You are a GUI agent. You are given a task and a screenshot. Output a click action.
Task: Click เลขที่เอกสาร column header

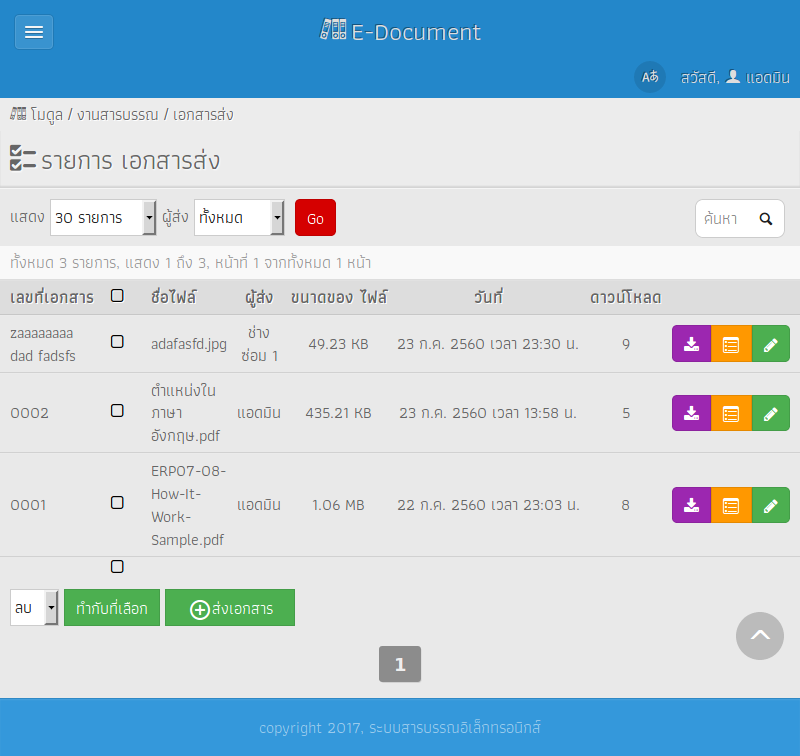(x=52, y=297)
